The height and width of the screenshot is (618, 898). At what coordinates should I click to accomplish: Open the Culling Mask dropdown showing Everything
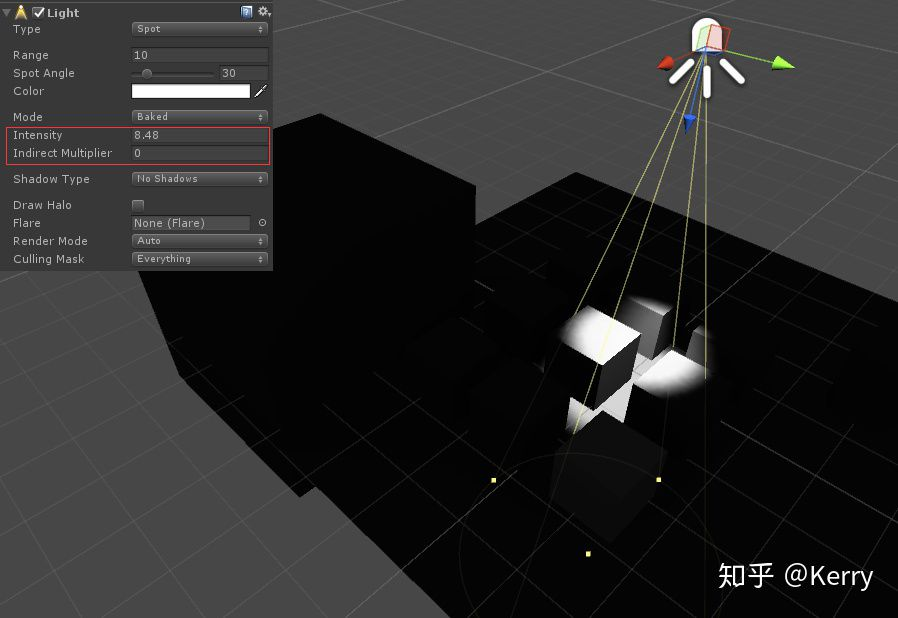(198, 259)
